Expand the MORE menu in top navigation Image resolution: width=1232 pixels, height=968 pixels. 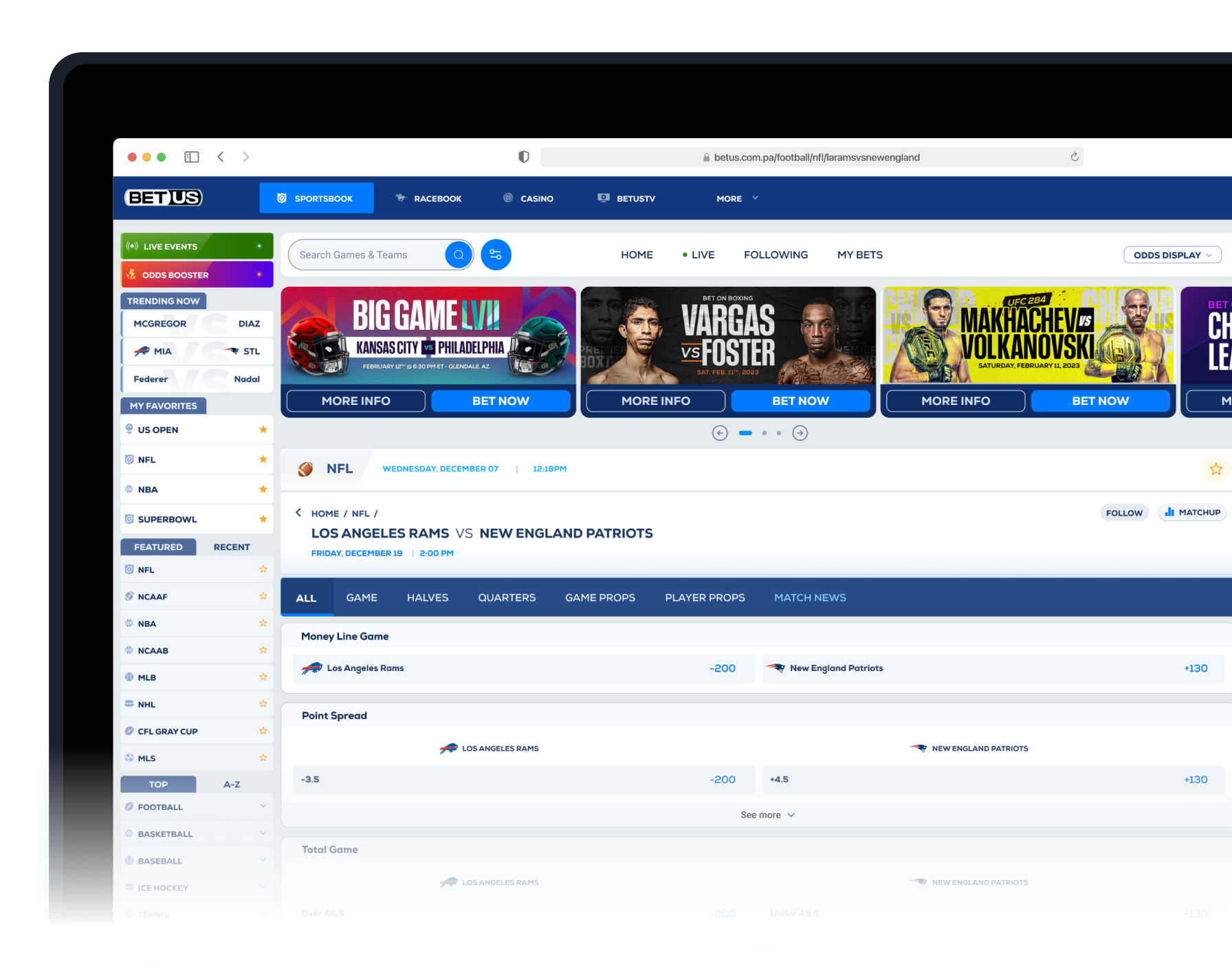[x=737, y=199]
